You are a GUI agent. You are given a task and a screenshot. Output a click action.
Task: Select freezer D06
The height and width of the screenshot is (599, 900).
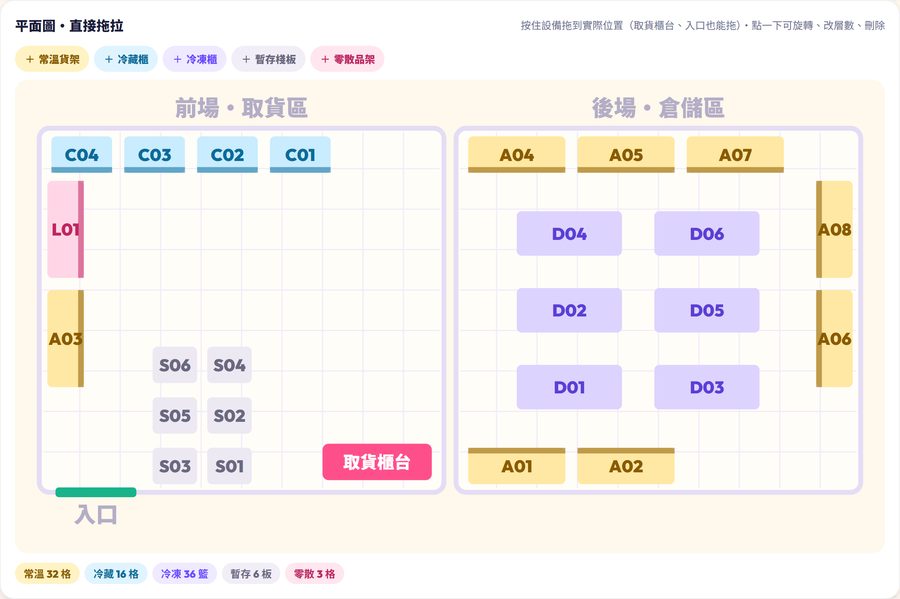tap(707, 234)
